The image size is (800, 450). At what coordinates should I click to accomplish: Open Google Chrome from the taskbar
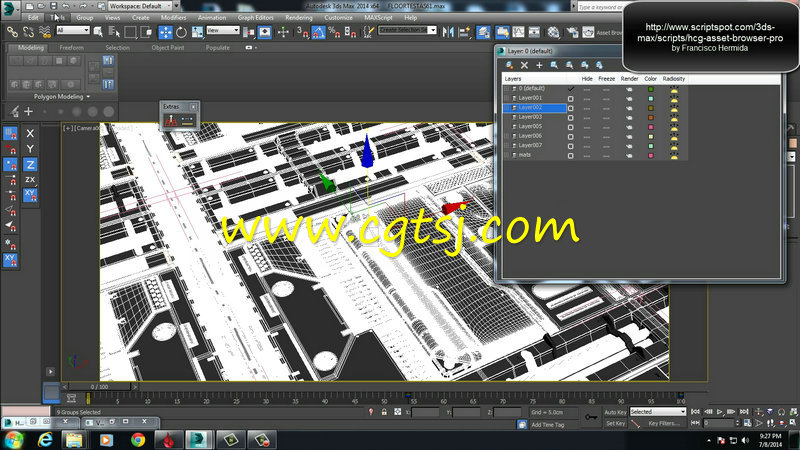tap(138, 440)
